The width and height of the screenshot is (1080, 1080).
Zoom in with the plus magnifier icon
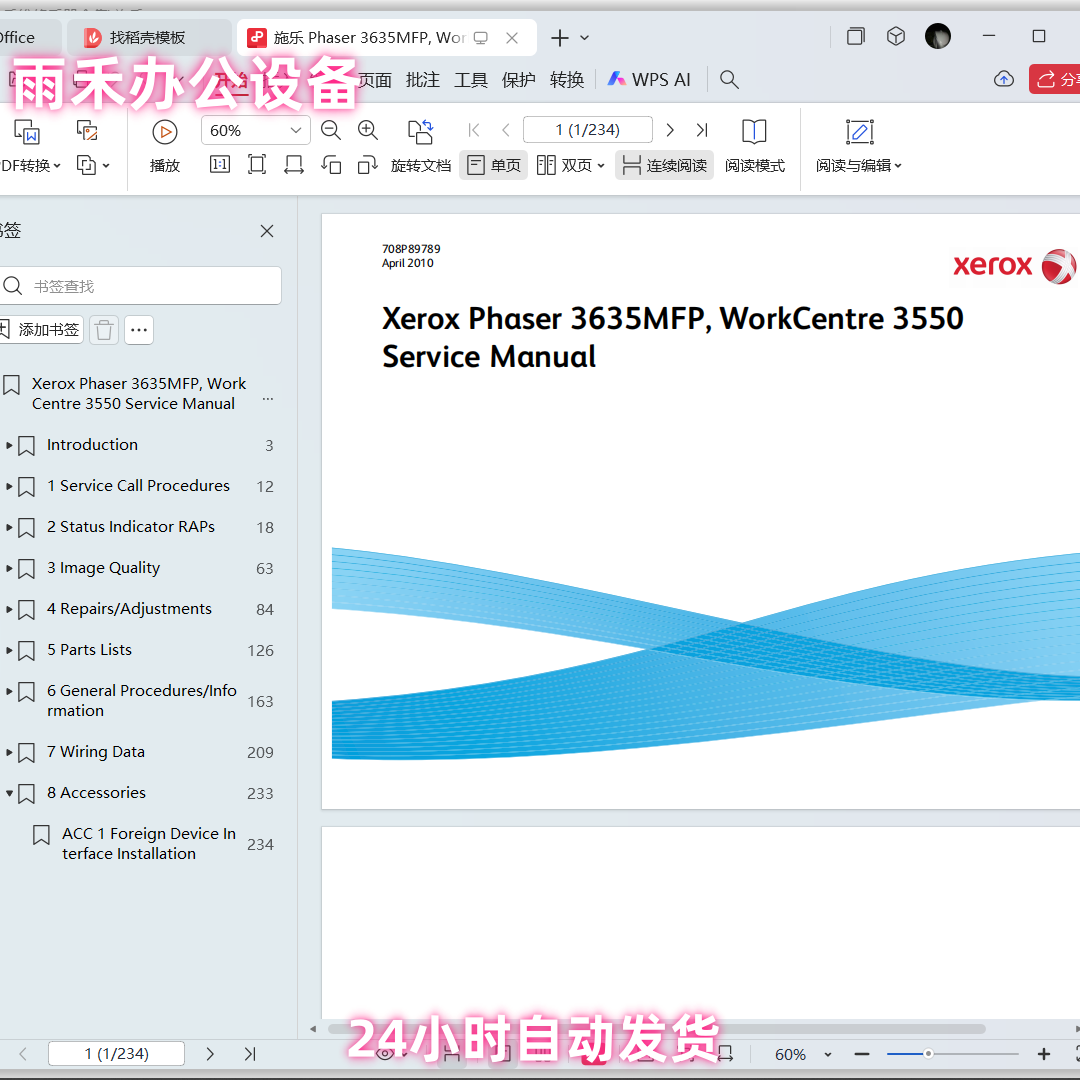point(368,130)
